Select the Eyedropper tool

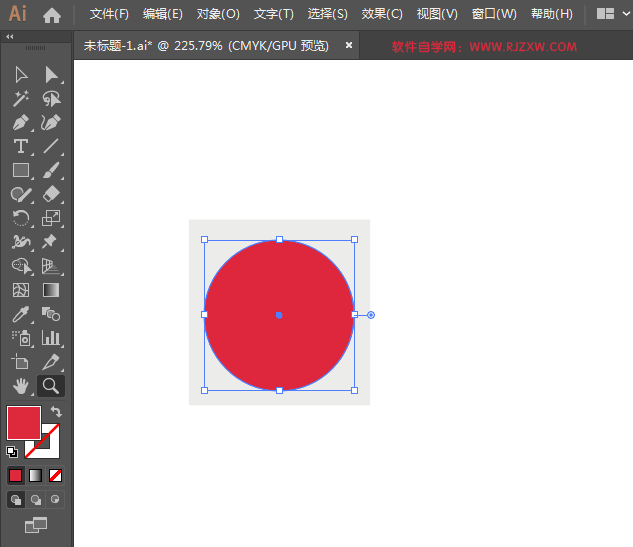pyautogui.click(x=21, y=314)
